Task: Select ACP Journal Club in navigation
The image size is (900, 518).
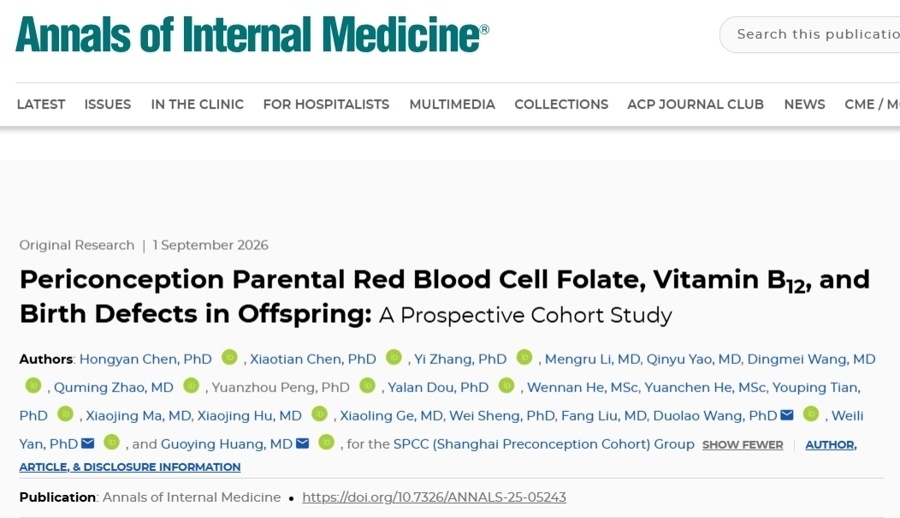Action: (x=695, y=104)
